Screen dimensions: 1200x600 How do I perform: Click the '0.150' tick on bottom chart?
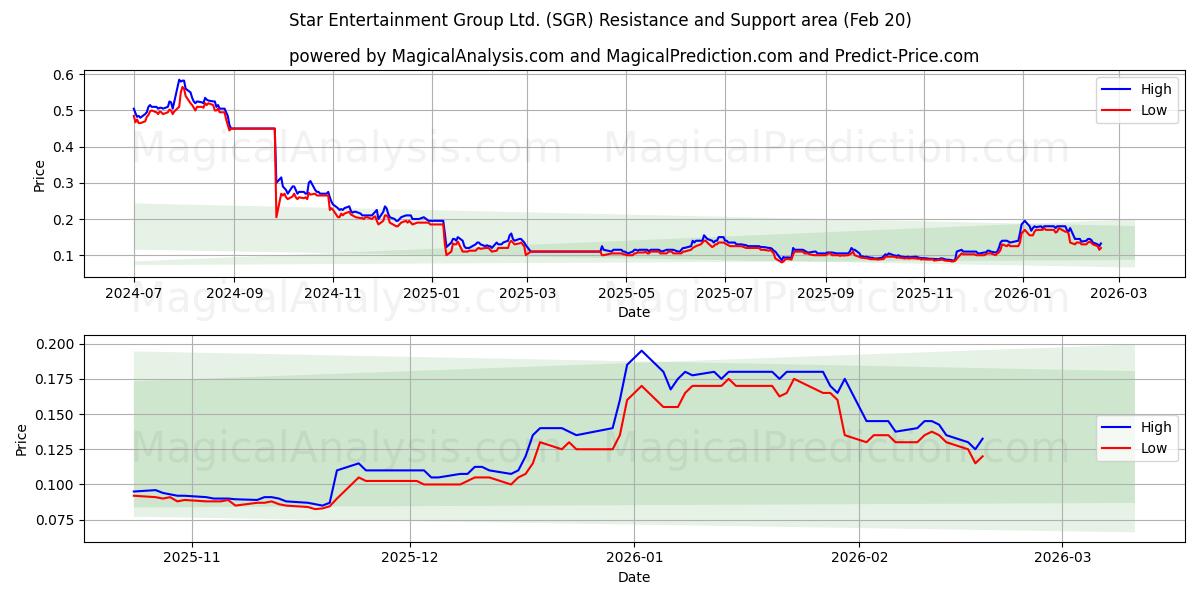[55, 414]
